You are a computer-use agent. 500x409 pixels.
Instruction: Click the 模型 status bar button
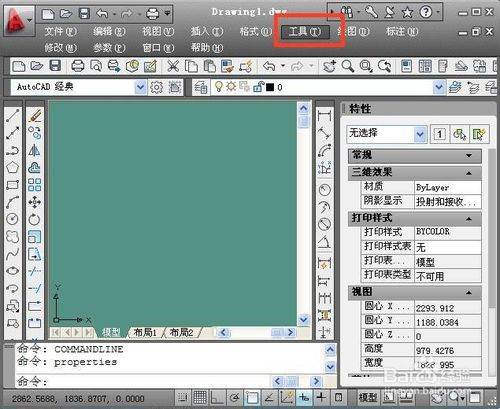[x=368, y=397]
